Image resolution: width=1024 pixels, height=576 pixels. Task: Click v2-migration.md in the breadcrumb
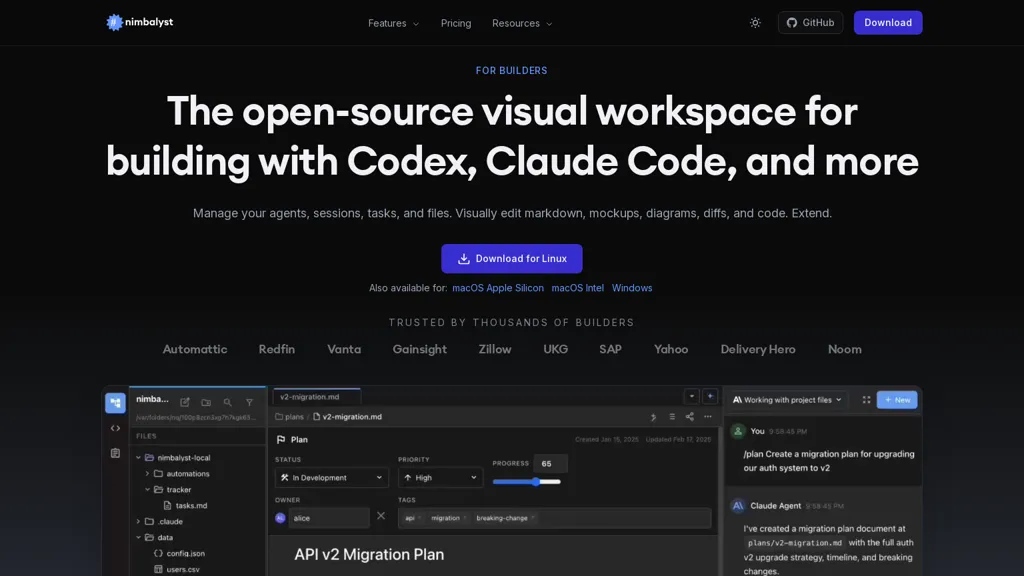347,417
